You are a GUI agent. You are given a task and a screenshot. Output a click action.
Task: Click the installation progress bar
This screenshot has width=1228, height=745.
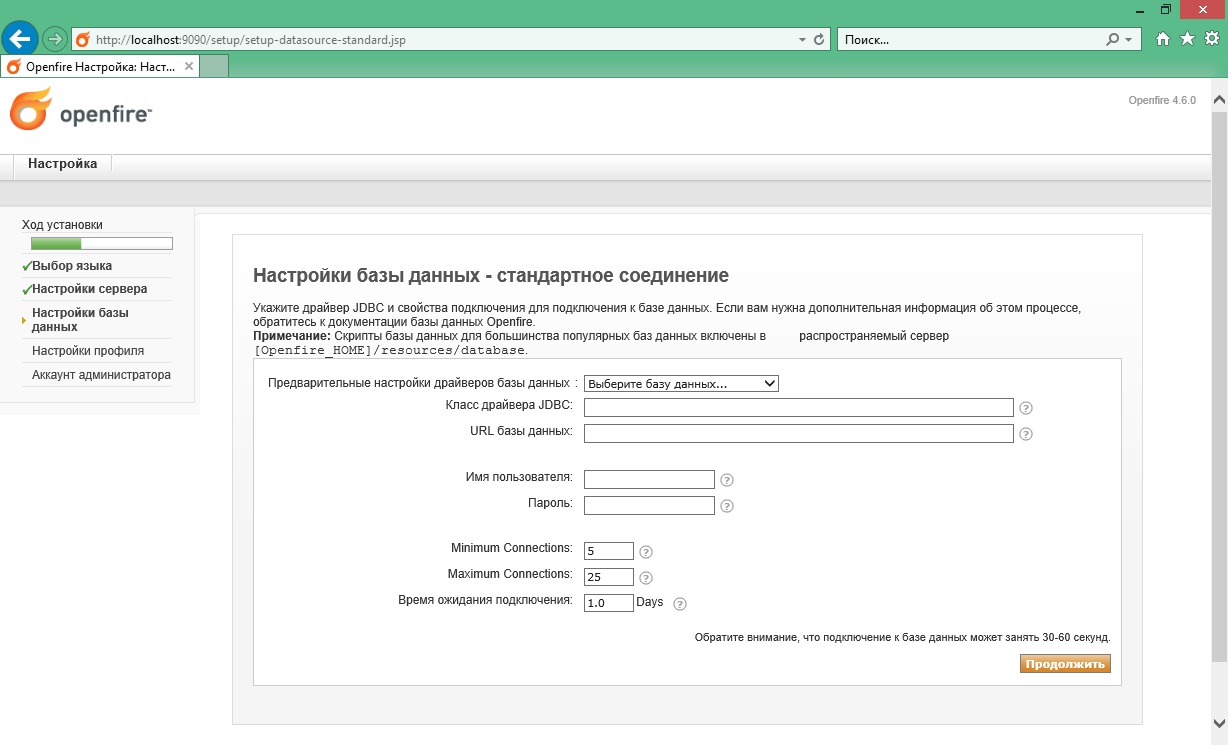[102, 243]
